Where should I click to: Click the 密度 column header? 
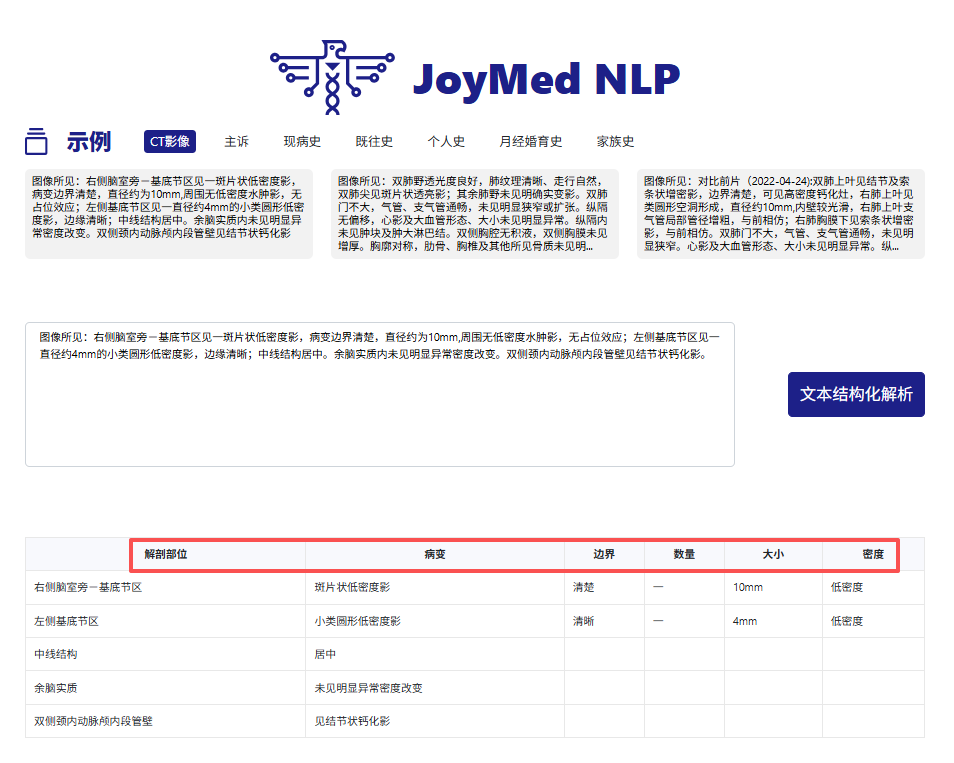[x=872, y=554]
